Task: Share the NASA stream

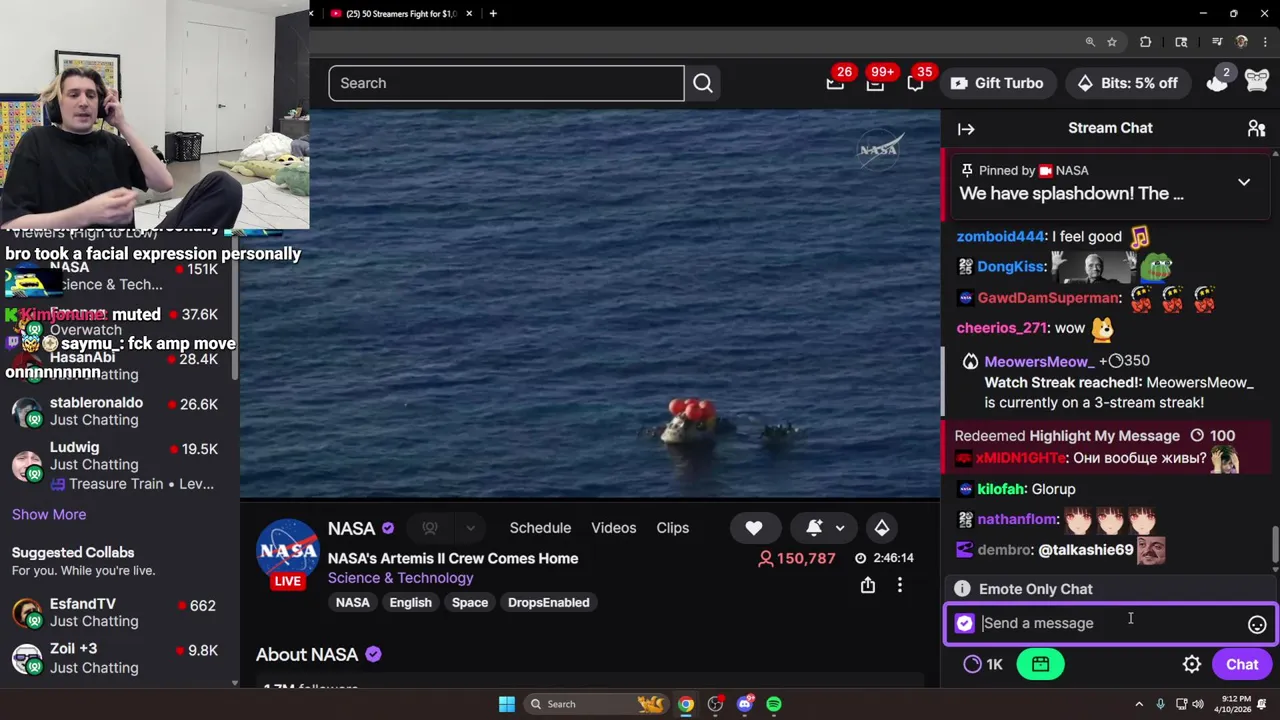Action: point(868,585)
